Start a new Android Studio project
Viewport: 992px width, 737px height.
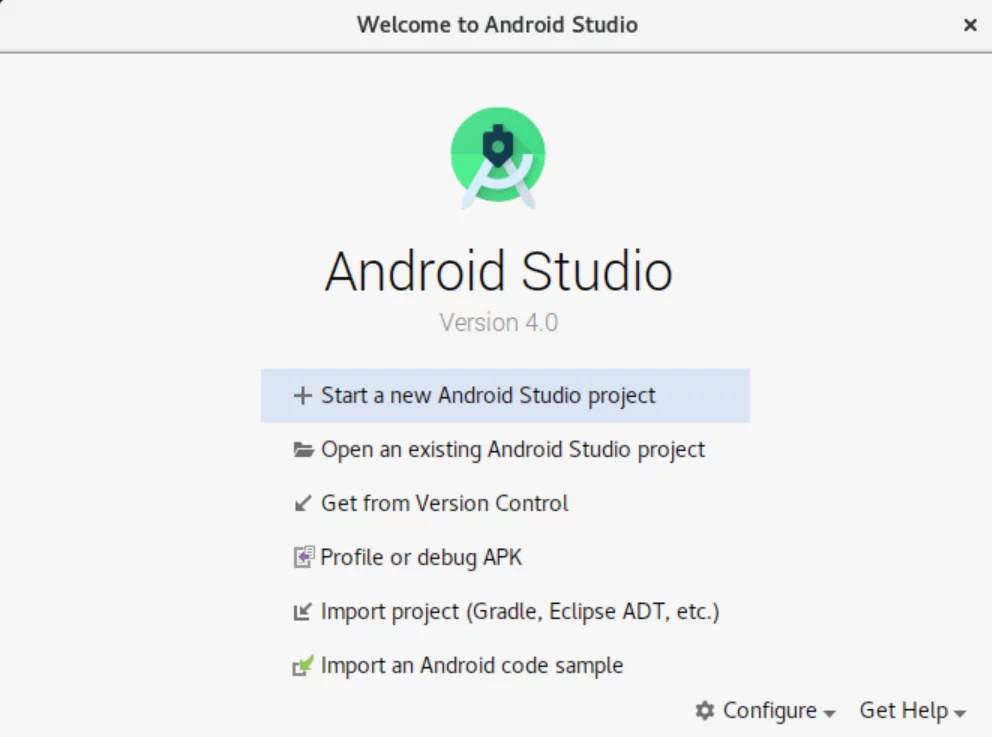(505, 395)
